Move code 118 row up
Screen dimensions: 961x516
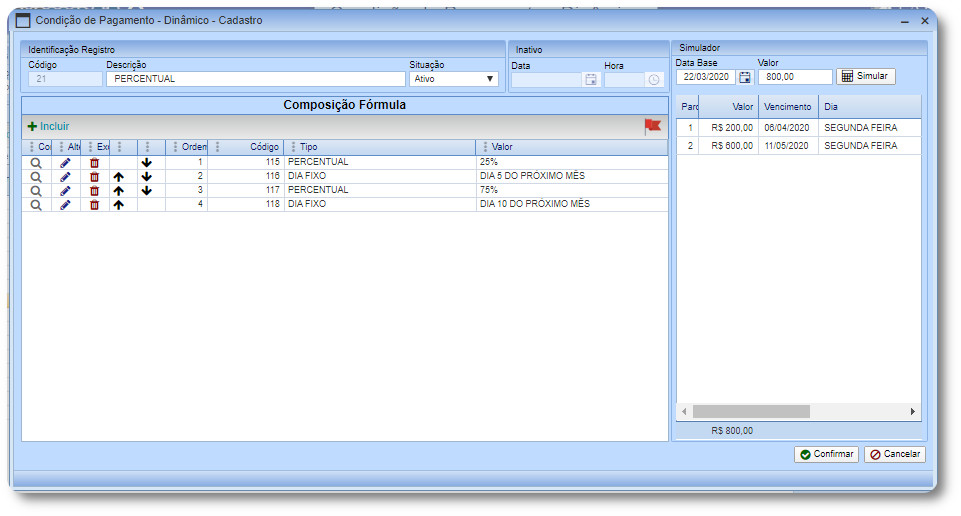118,204
